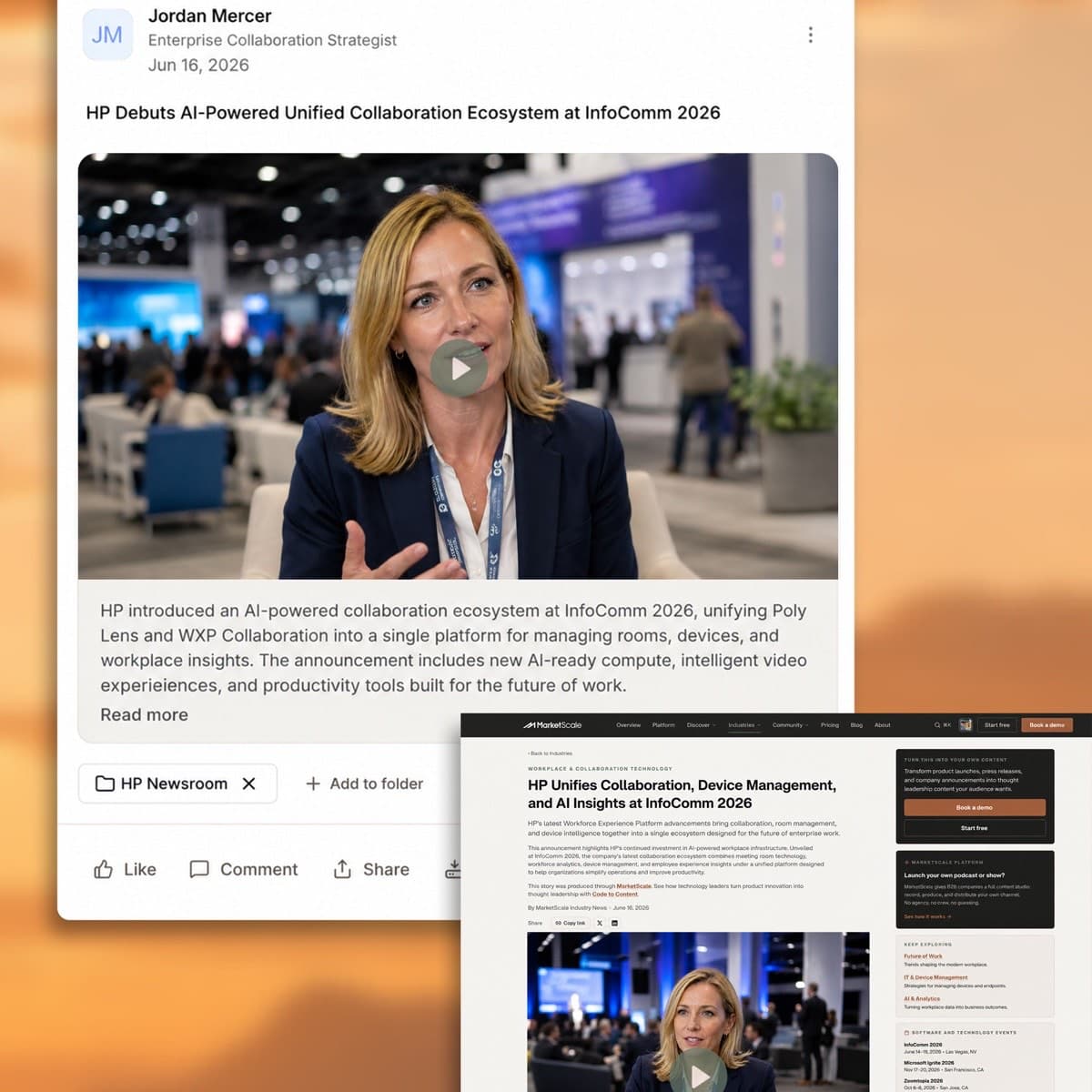Expand the Discover dropdown in MarketScale nav
The height and width of the screenshot is (1092, 1092).
(701, 725)
